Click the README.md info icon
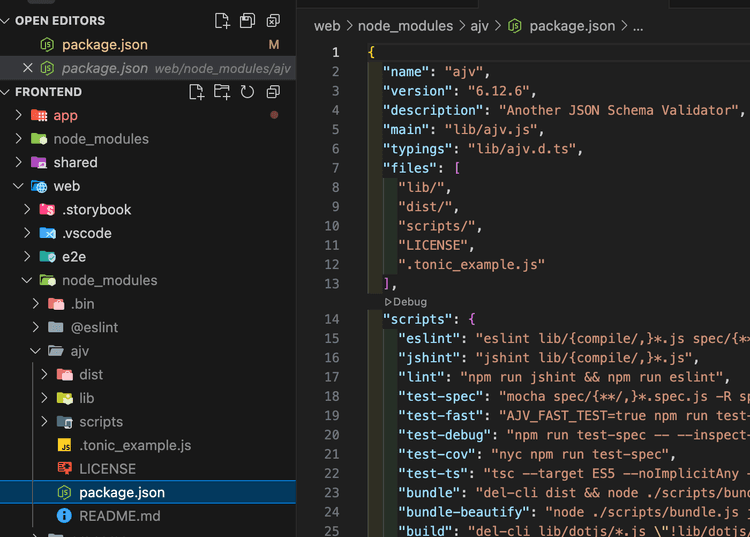The image size is (750, 537). (x=64, y=515)
